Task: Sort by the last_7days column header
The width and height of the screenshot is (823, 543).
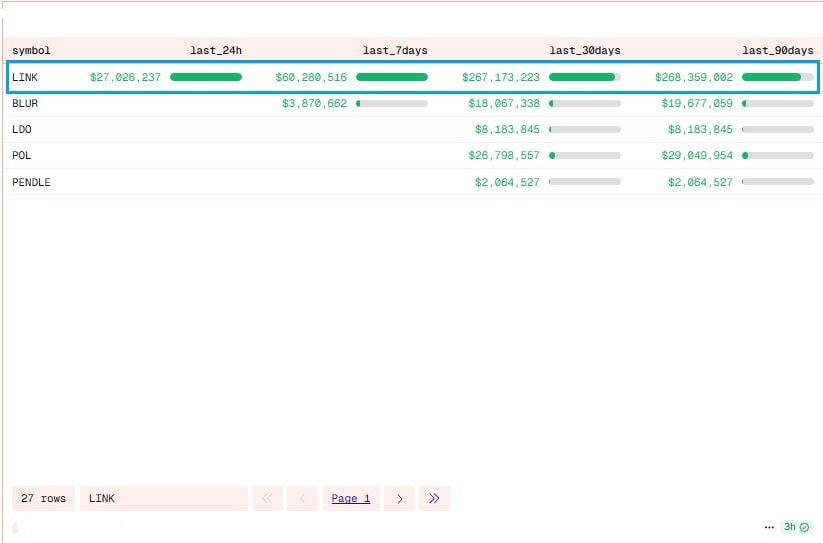Action: (x=395, y=50)
